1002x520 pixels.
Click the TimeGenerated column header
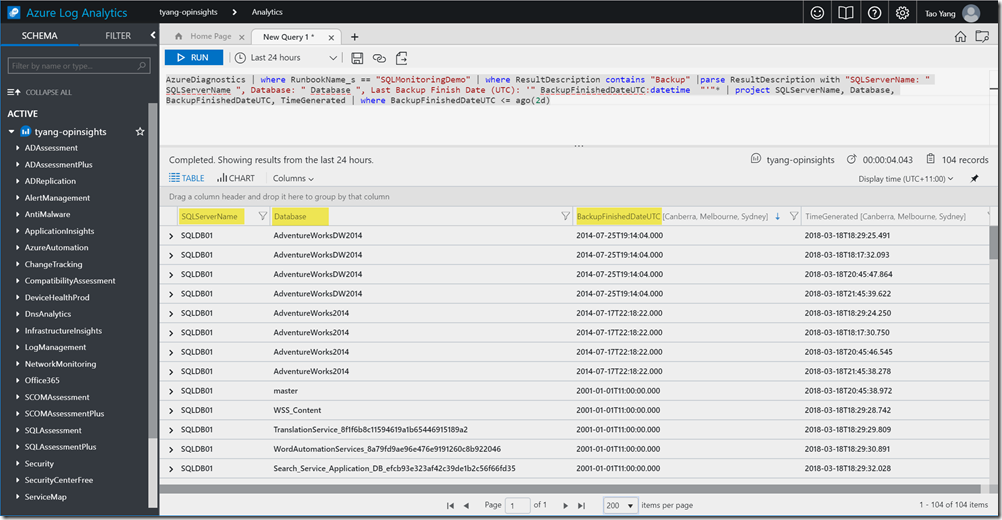885,217
